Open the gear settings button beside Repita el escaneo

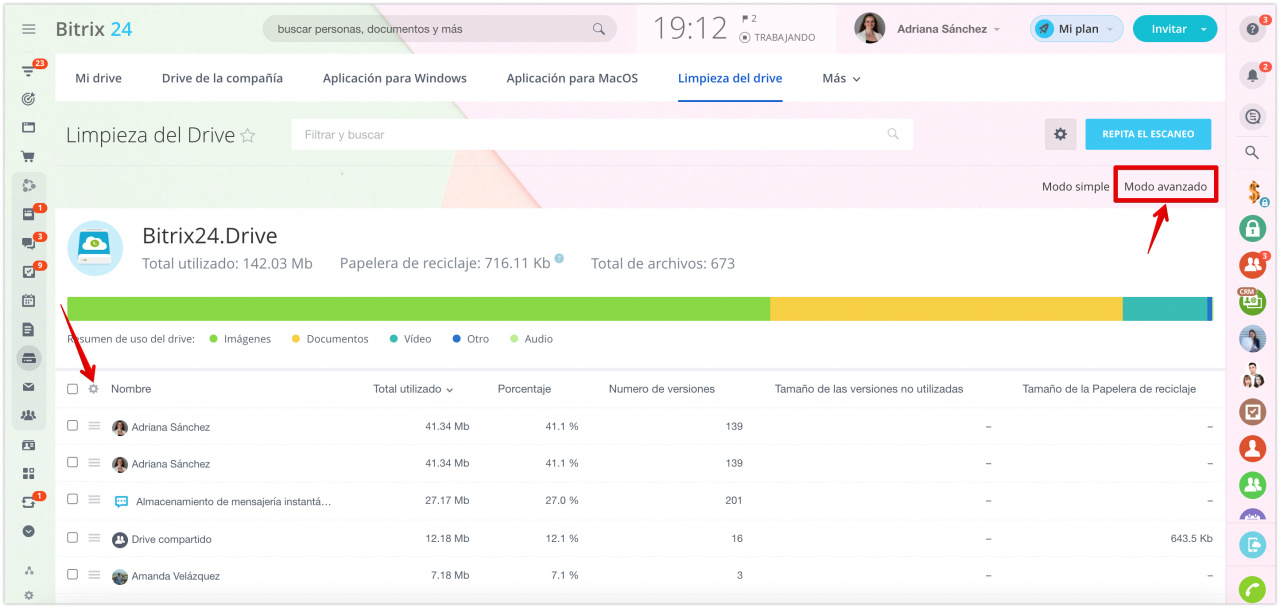(1060, 134)
